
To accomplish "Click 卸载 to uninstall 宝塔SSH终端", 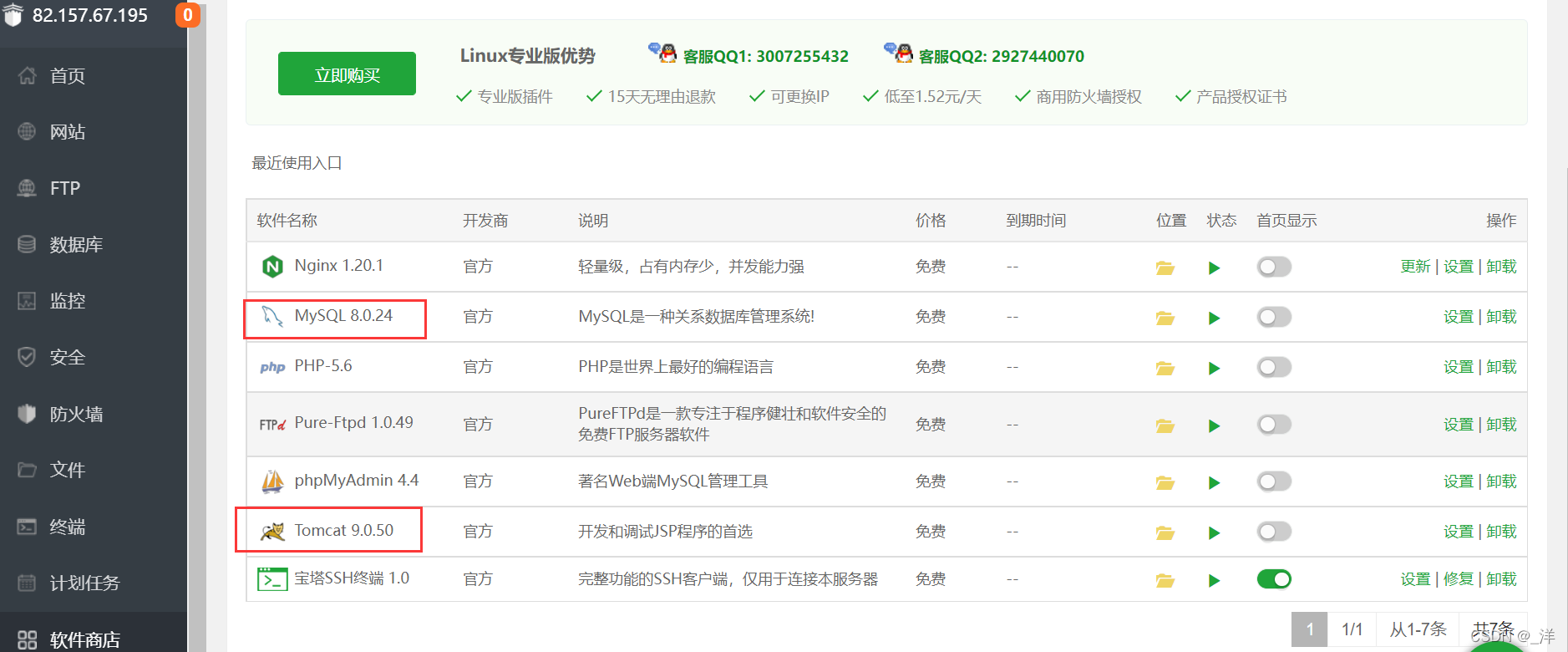I will (1501, 579).
